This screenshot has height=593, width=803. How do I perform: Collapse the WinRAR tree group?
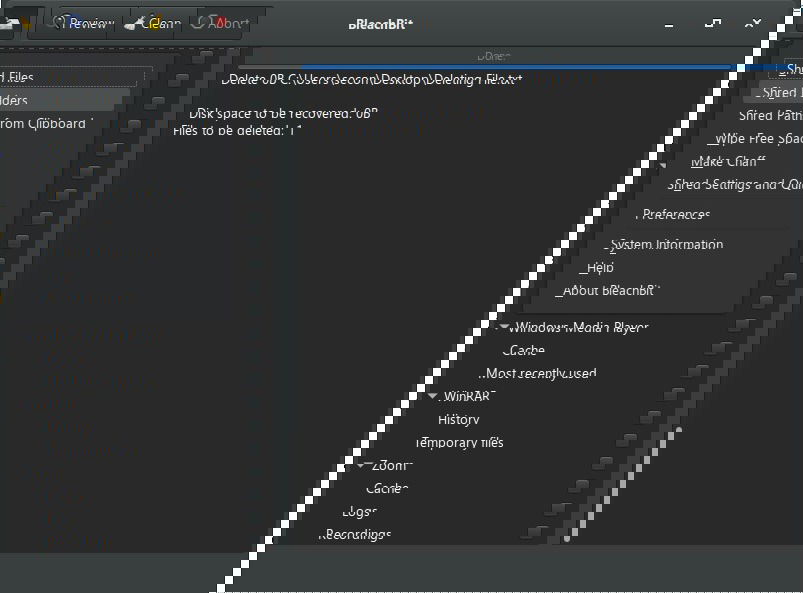tap(433, 396)
